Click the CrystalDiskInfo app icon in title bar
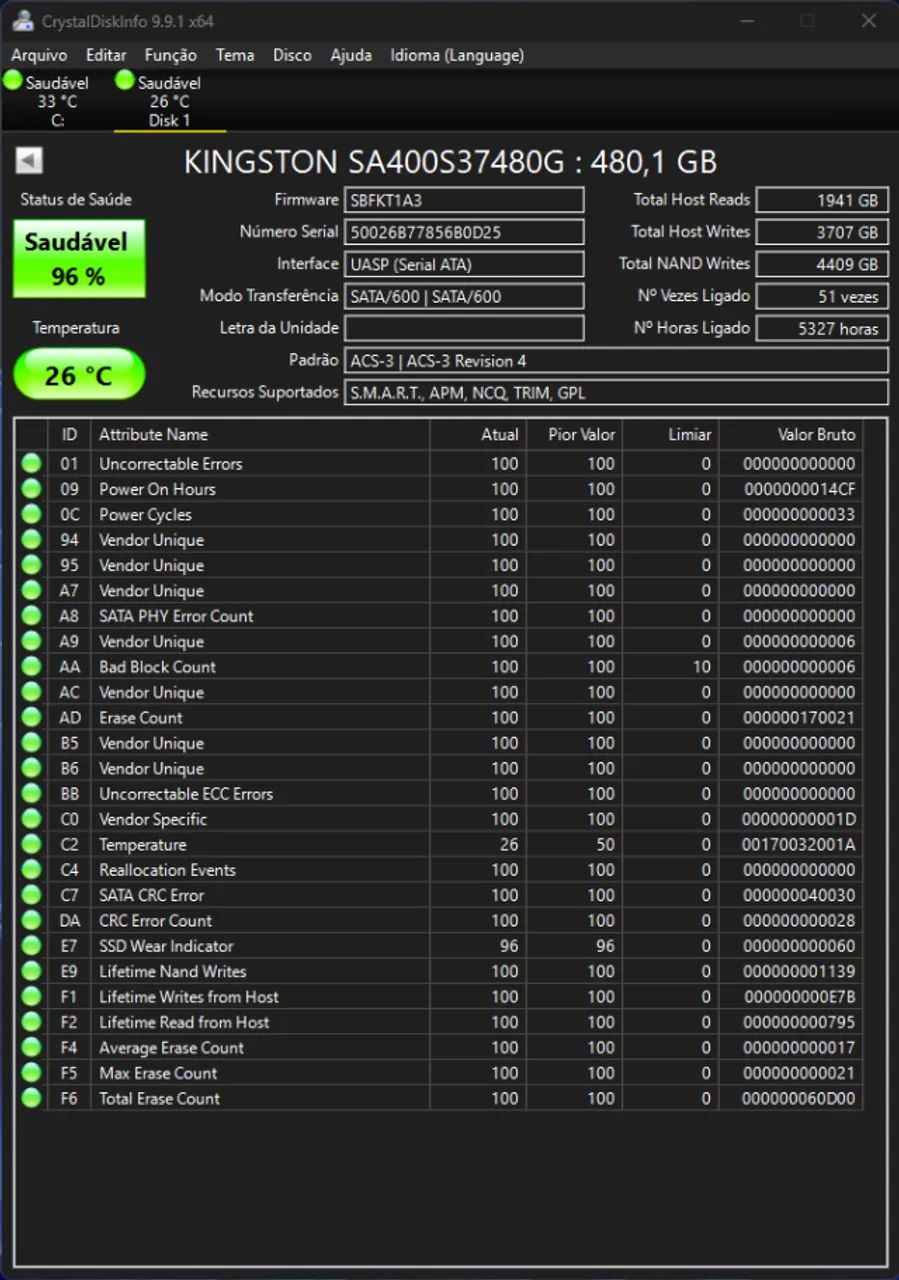 tap(23, 21)
